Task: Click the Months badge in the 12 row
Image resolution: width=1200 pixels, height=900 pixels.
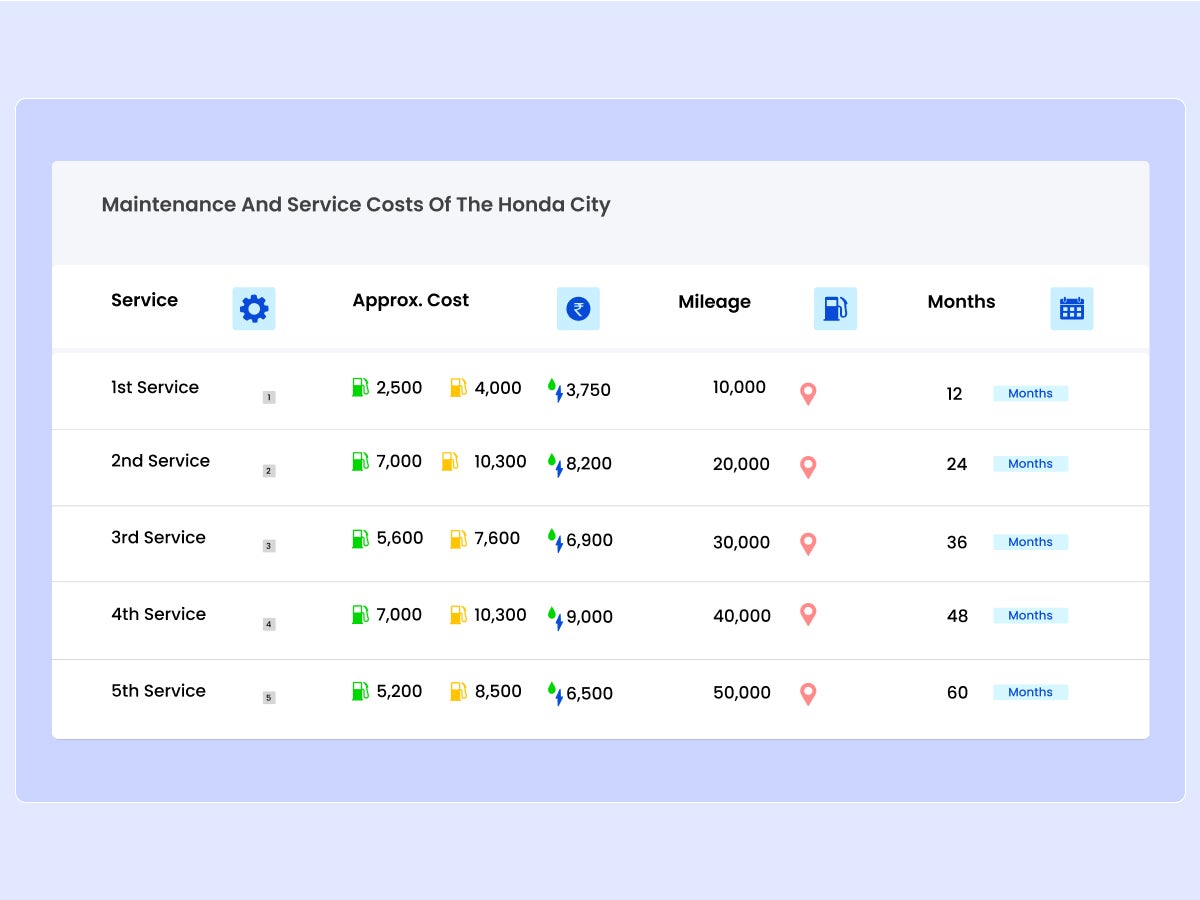Action: click(x=1030, y=393)
